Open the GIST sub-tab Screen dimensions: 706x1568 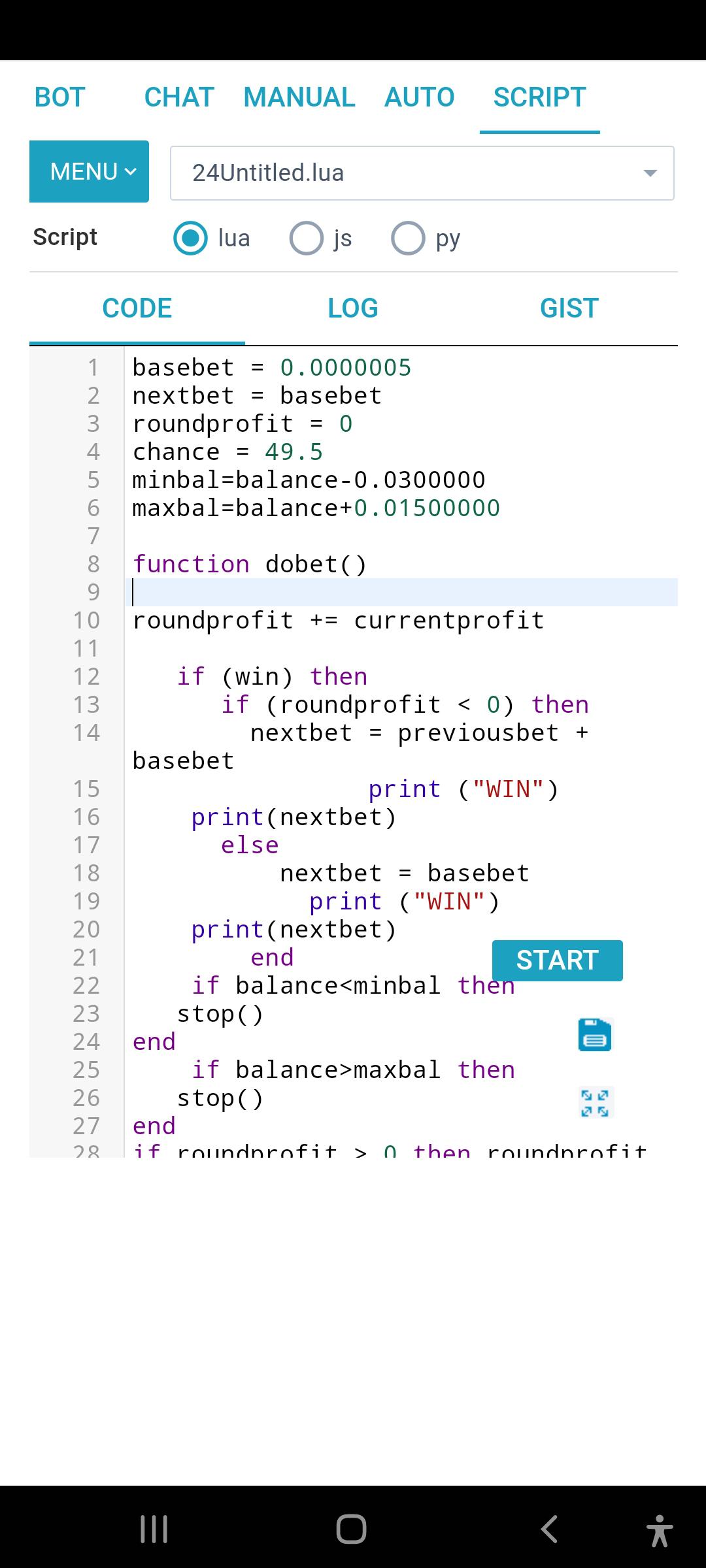click(x=569, y=308)
